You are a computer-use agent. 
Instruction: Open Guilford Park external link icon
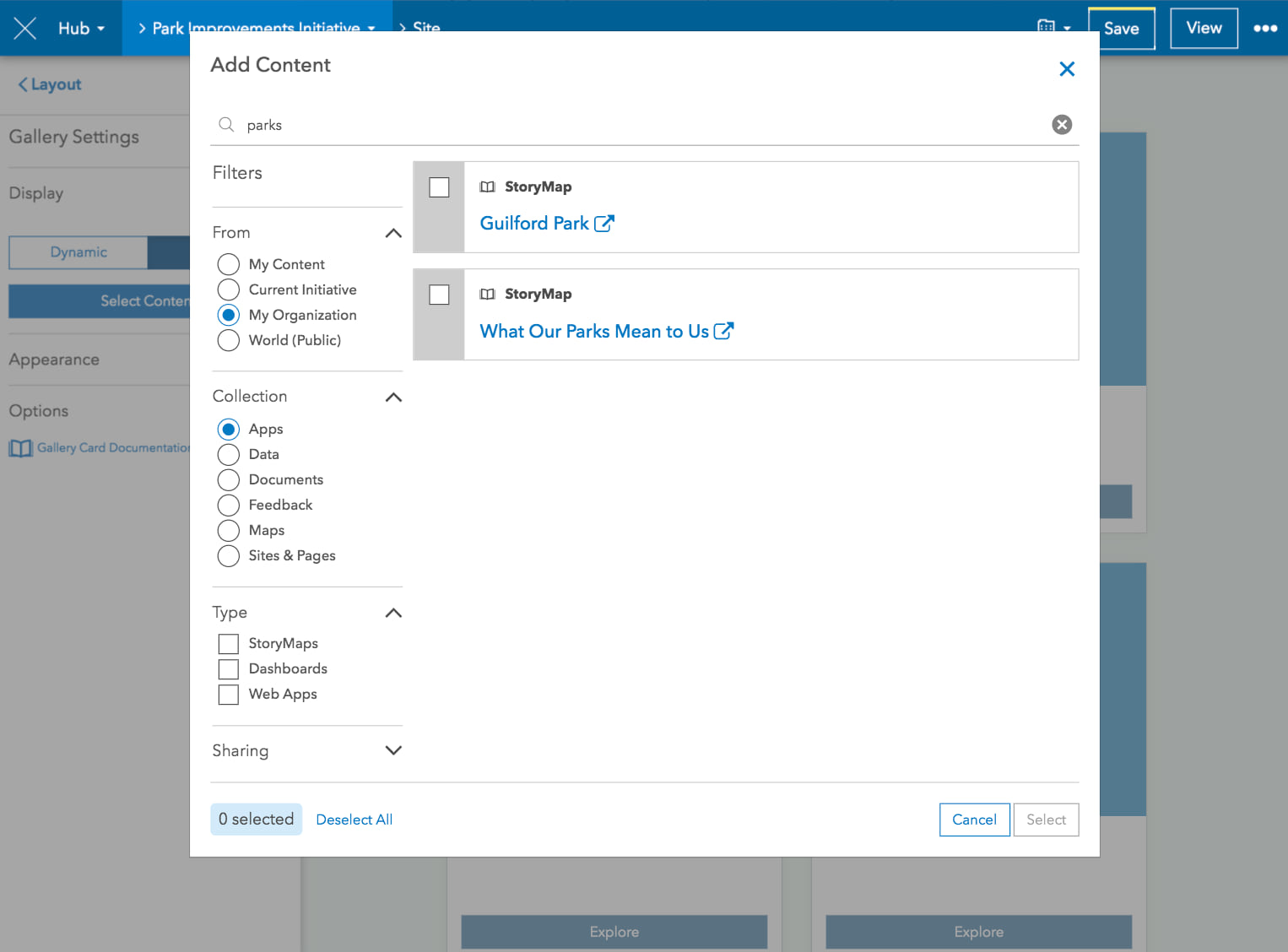[604, 224]
